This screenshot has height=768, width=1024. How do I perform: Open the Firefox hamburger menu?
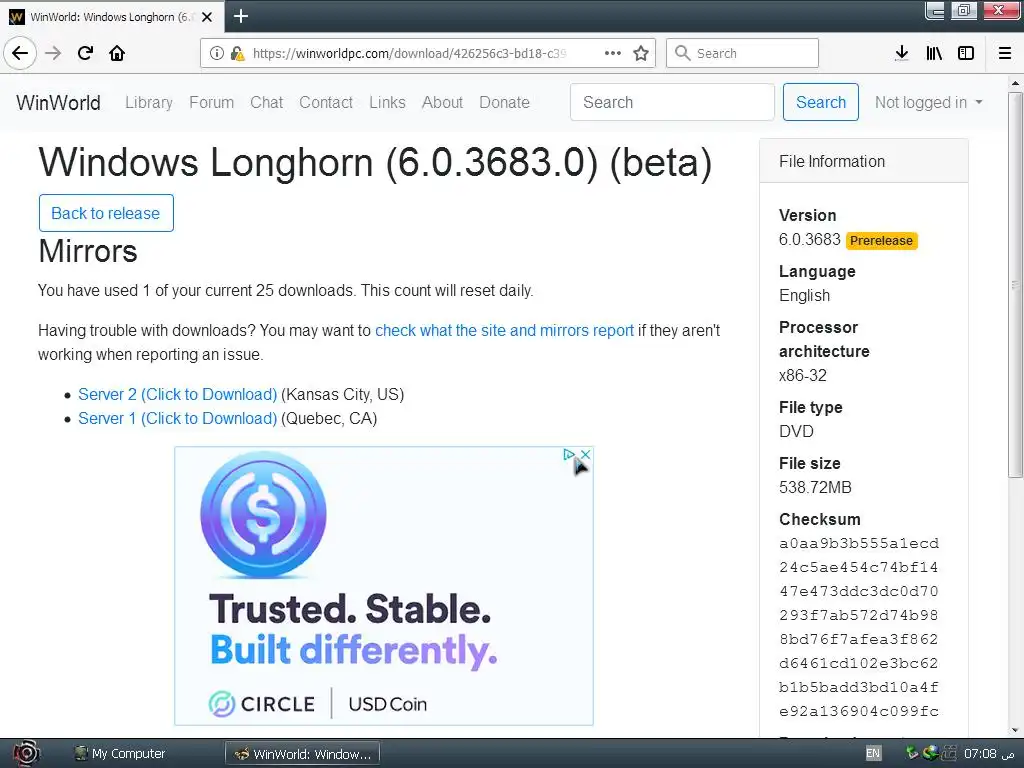click(1005, 53)
